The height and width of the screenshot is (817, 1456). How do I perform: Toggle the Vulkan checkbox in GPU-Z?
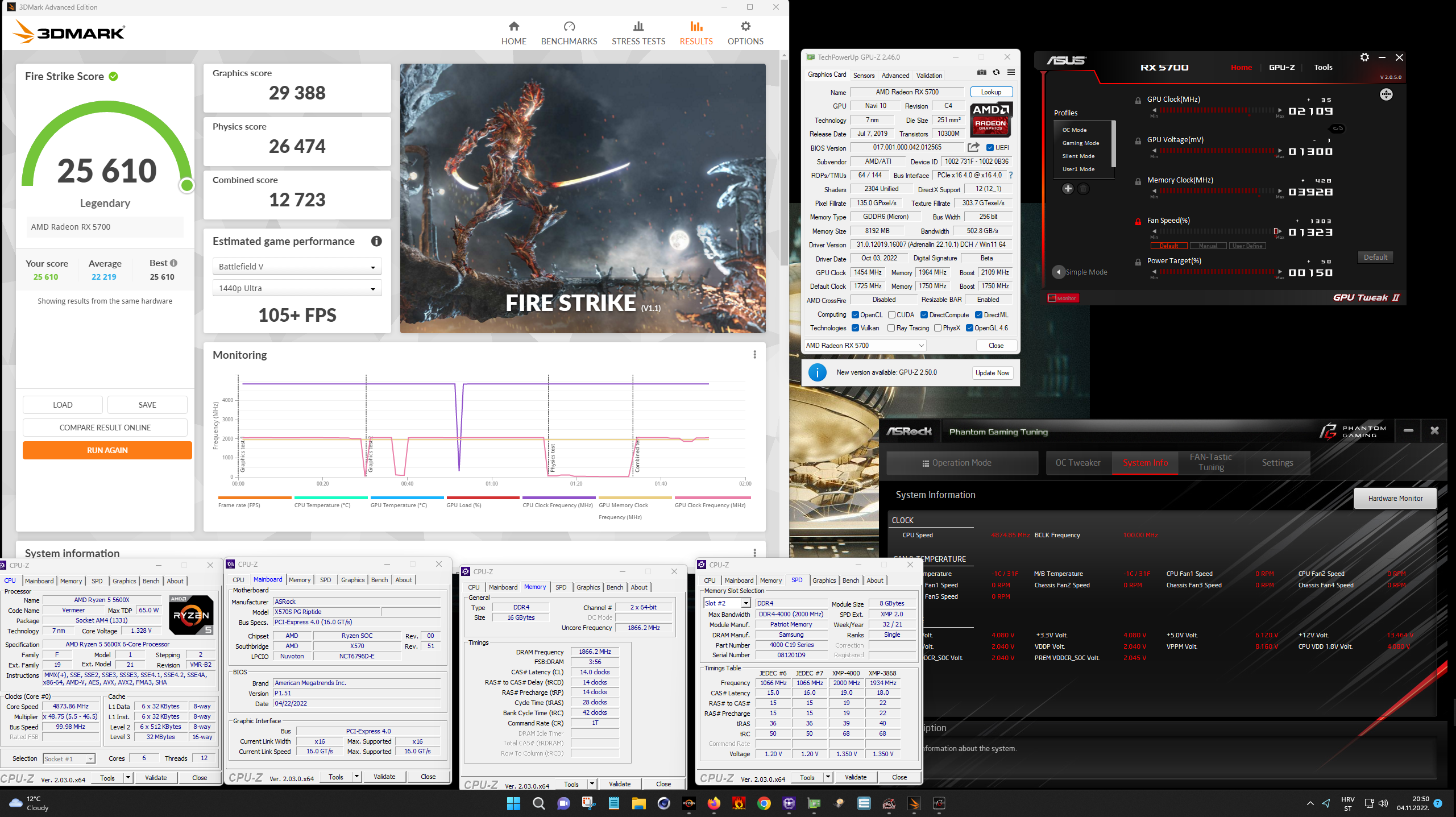[855, 328]
